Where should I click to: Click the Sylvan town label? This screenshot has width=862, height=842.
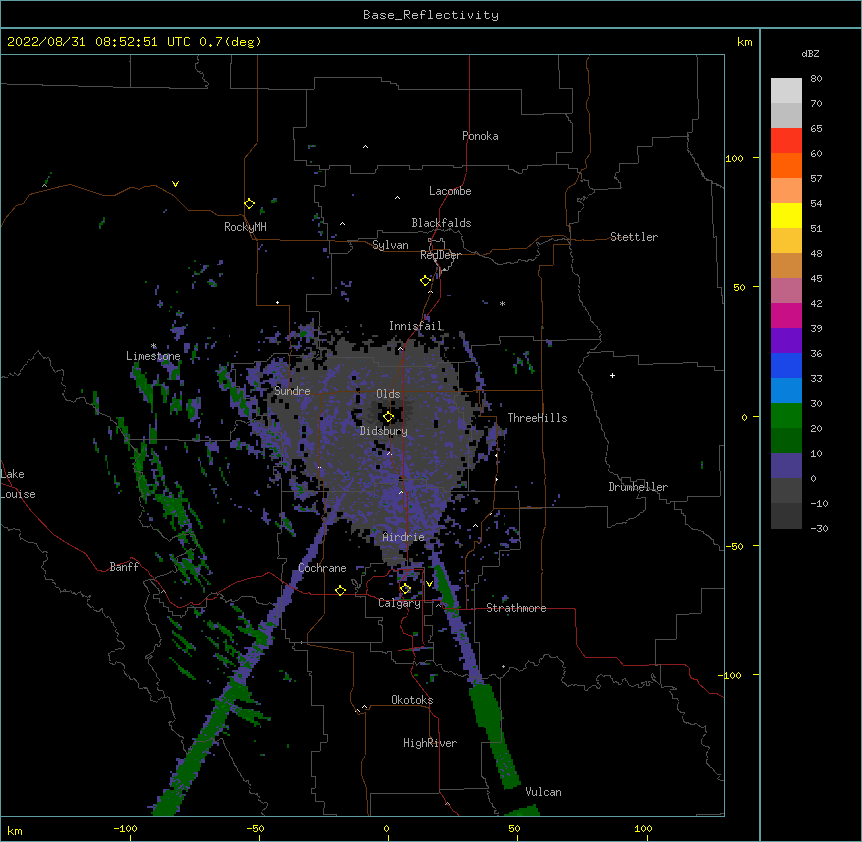(x=390, y=245)
